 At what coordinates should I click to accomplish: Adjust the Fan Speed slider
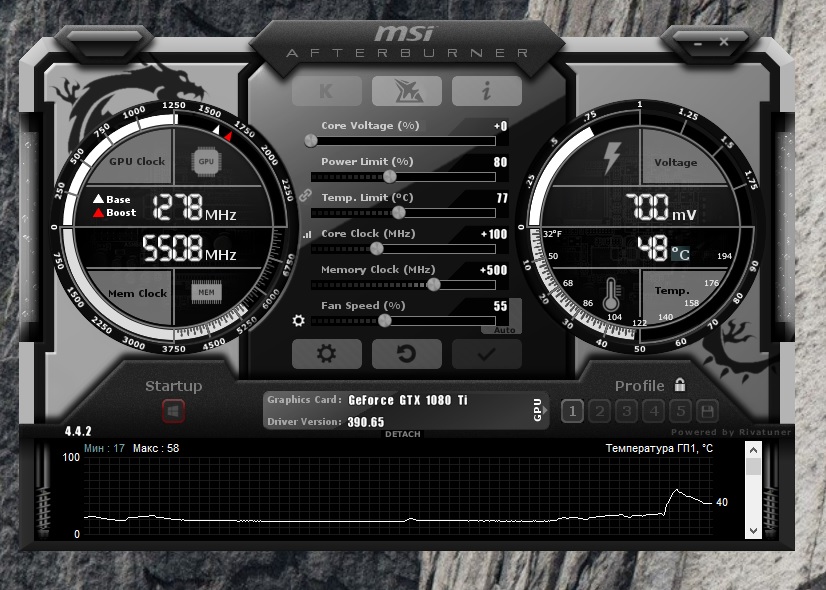[385, 320]
